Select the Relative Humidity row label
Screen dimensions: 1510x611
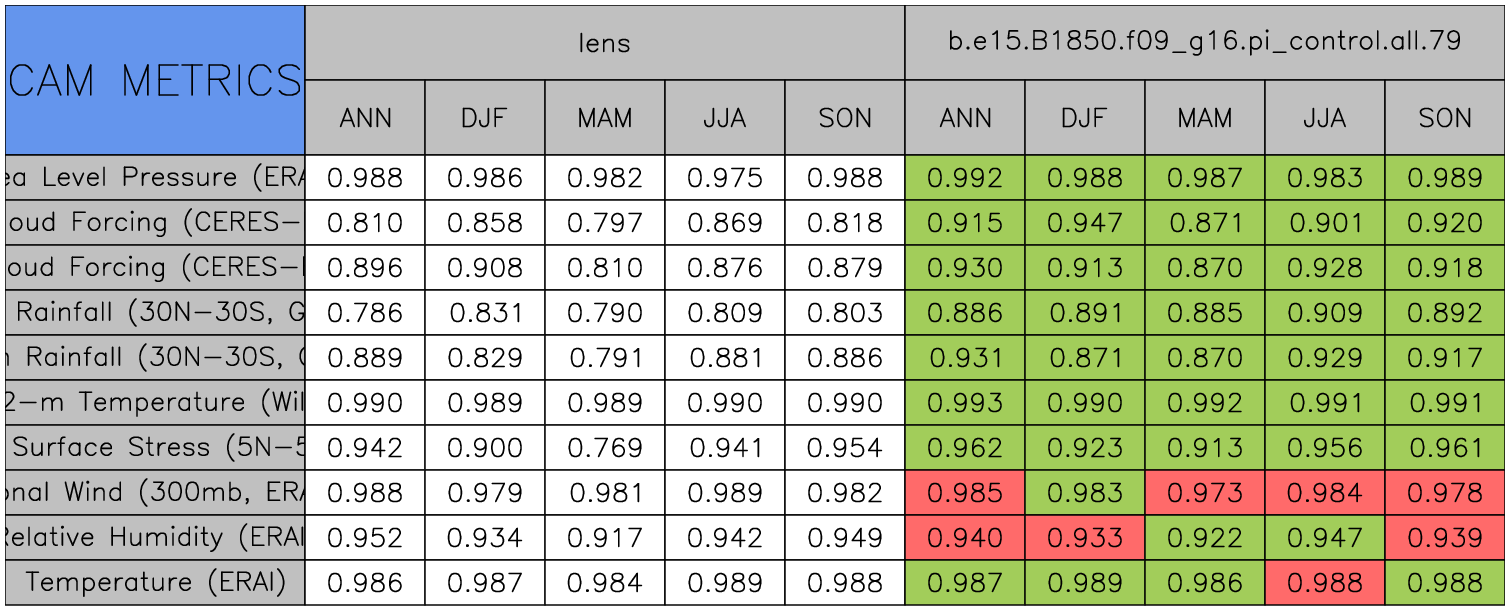click(x=155, y=538)
